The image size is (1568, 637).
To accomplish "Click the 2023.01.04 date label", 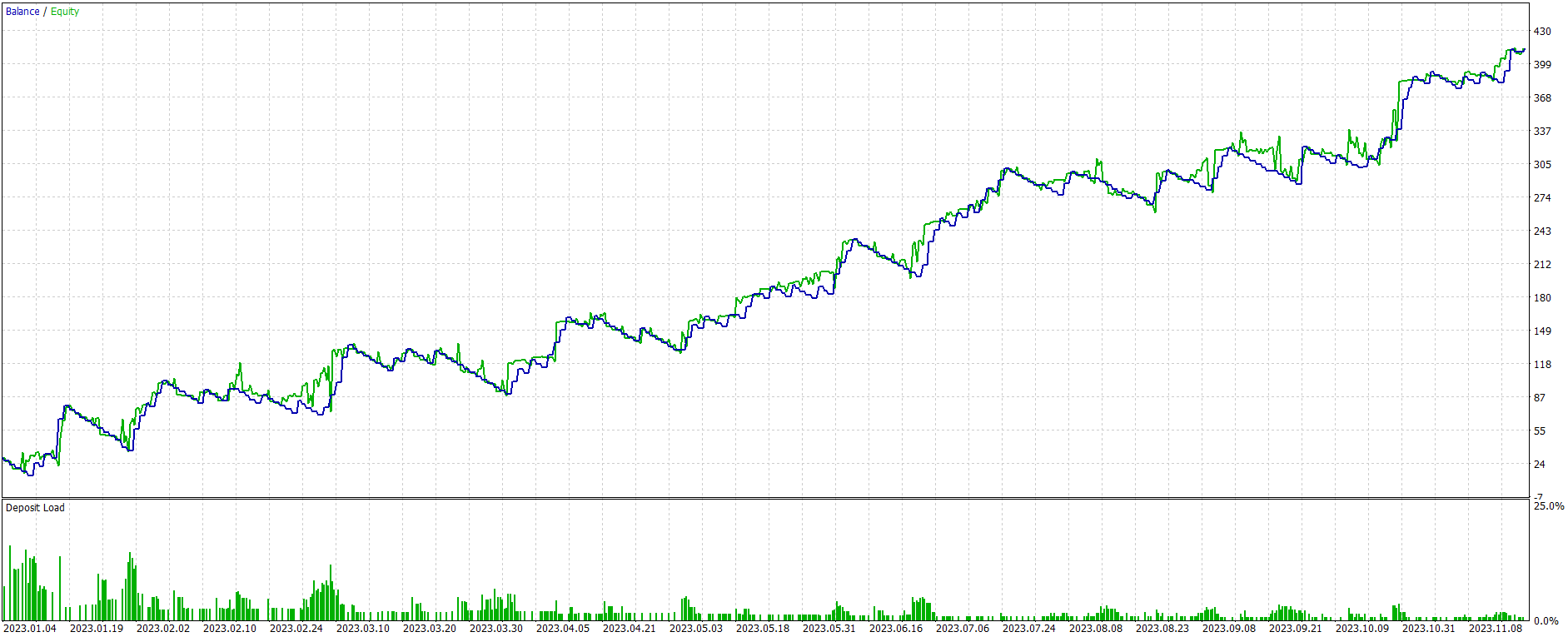I will [x=30, y=629].
